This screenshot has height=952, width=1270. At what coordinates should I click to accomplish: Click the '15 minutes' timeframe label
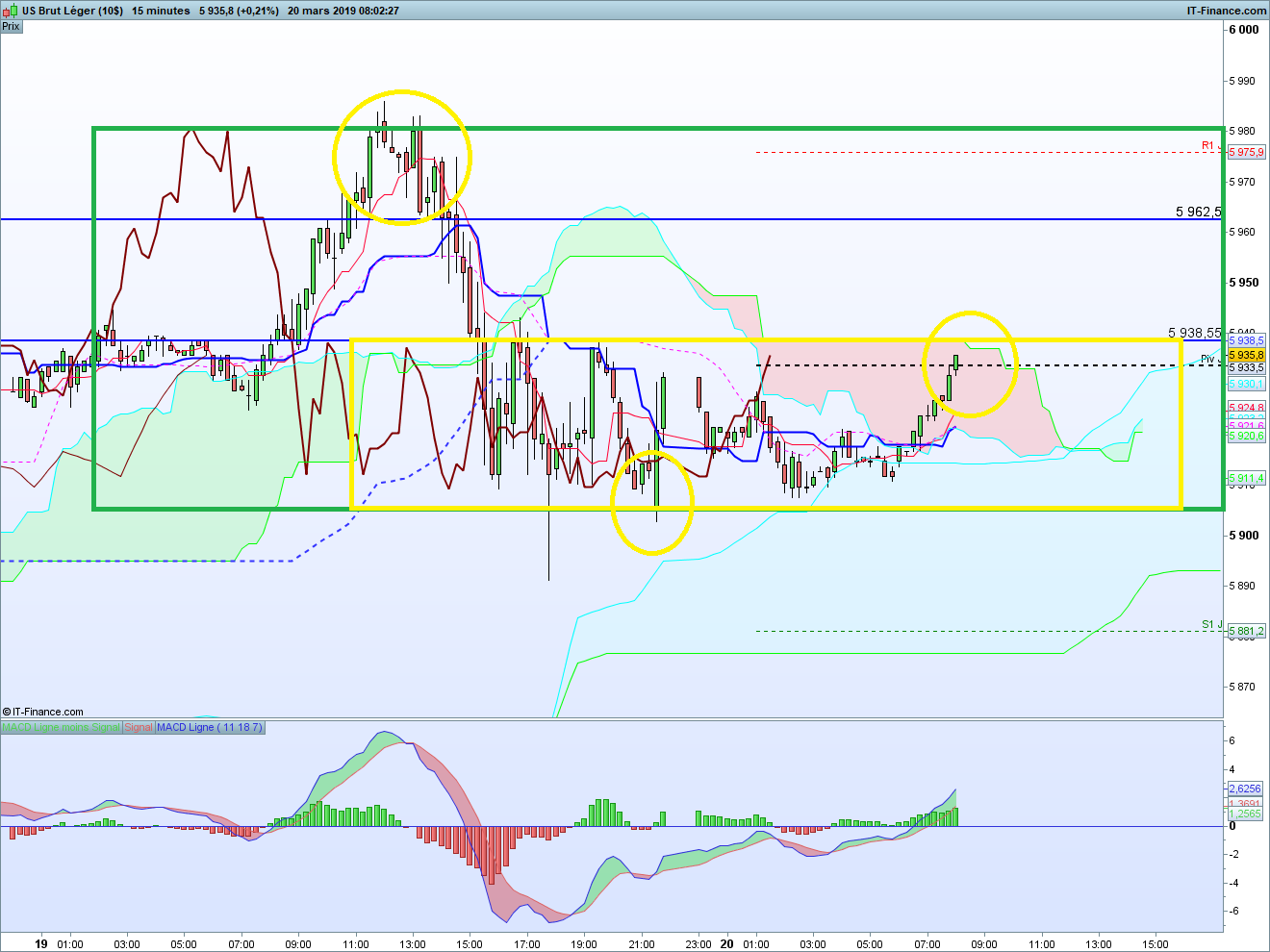[x=161, y=11]
